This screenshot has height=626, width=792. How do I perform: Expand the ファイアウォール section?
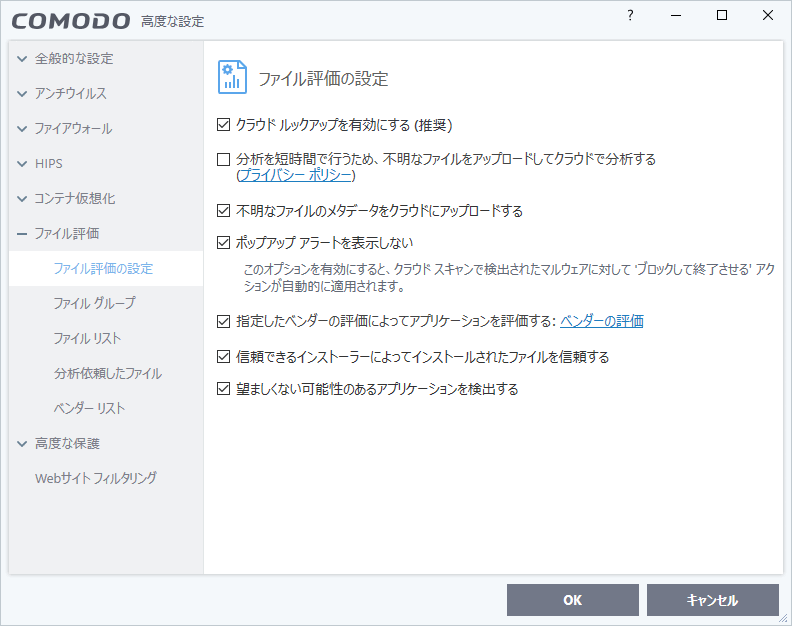click(22, 128)
